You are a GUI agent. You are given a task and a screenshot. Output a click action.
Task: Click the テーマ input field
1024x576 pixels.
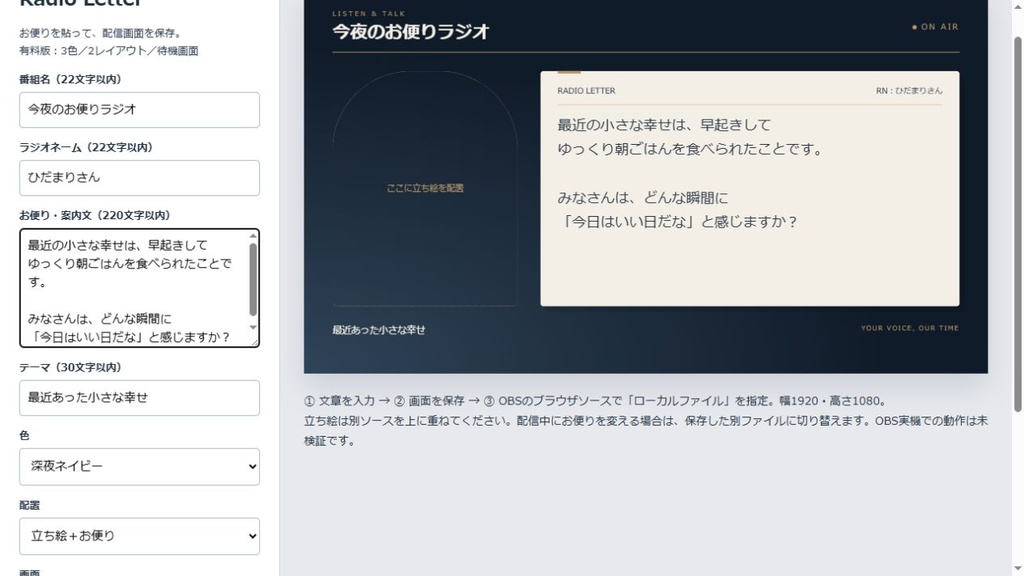click(x=139, y=398)
